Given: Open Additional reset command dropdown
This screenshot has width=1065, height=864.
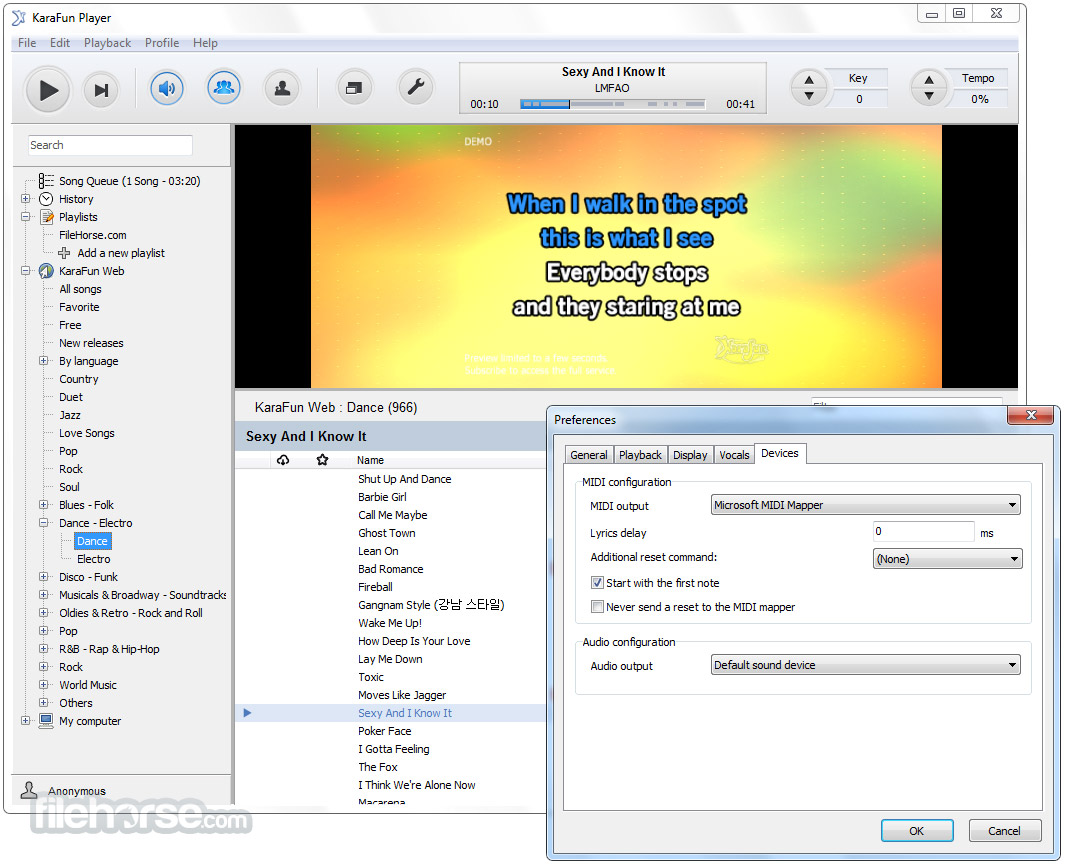Looking at the screenshot, I should point(947,559).
